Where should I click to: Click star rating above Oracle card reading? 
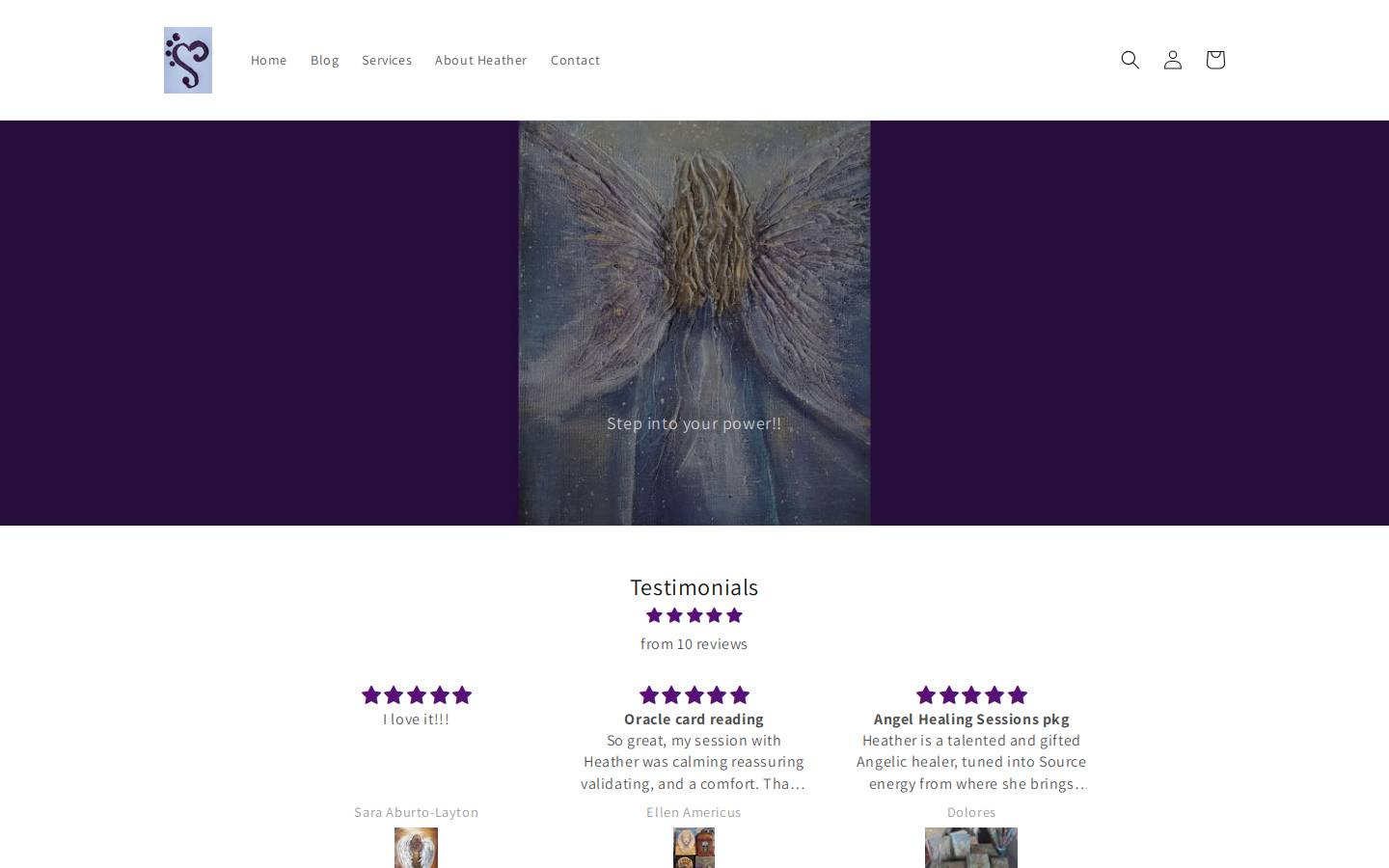tap(694, 695)
